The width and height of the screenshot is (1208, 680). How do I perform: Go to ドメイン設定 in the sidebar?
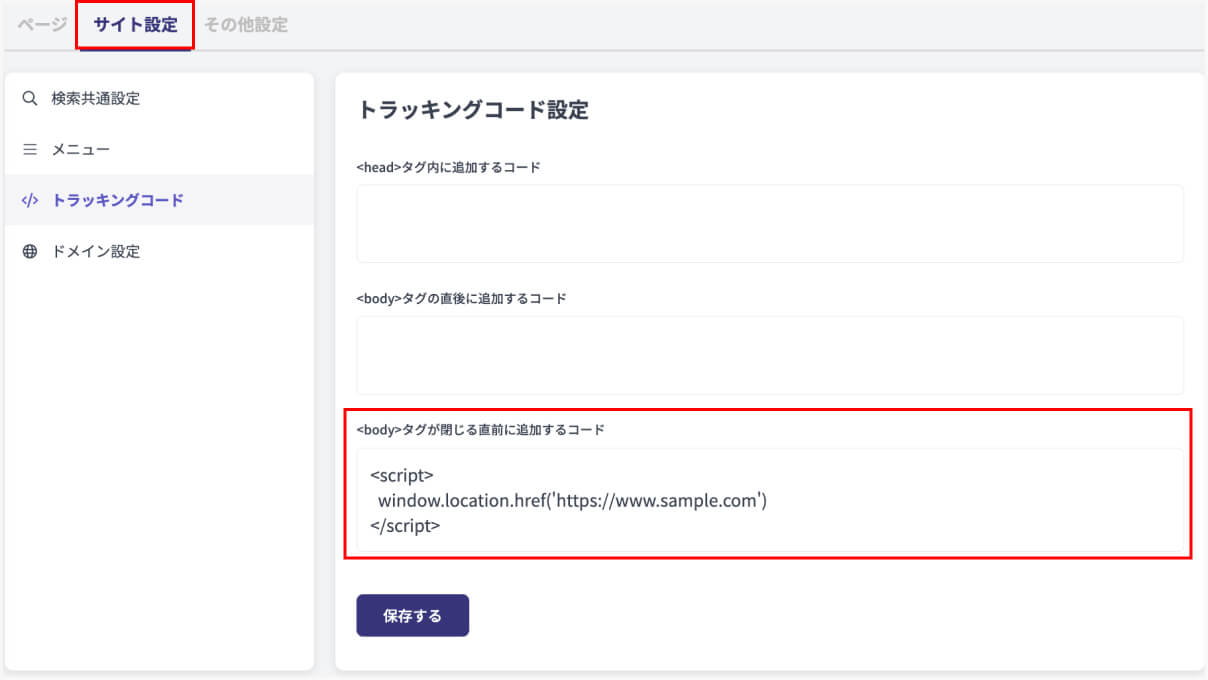96,252
